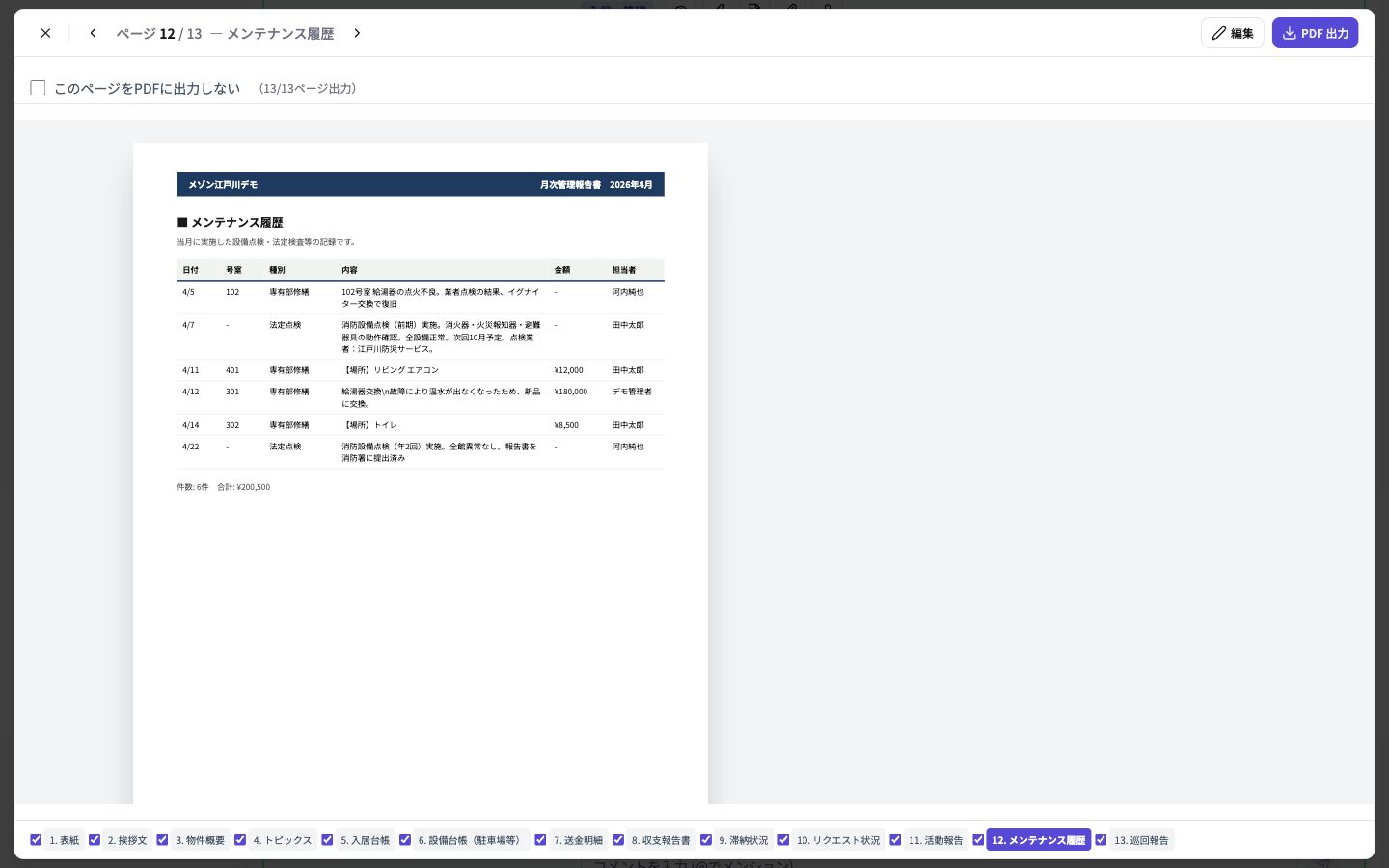Click the 担当者 column header

[624, 270]
